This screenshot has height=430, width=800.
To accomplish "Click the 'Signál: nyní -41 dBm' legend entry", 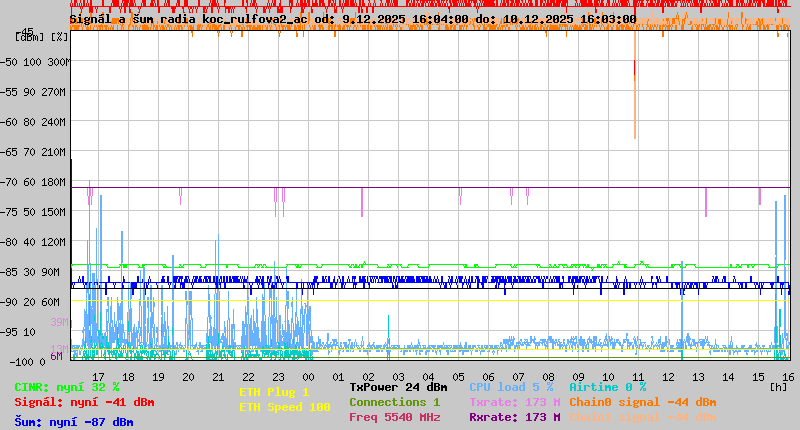I will [x=84, y=402].
